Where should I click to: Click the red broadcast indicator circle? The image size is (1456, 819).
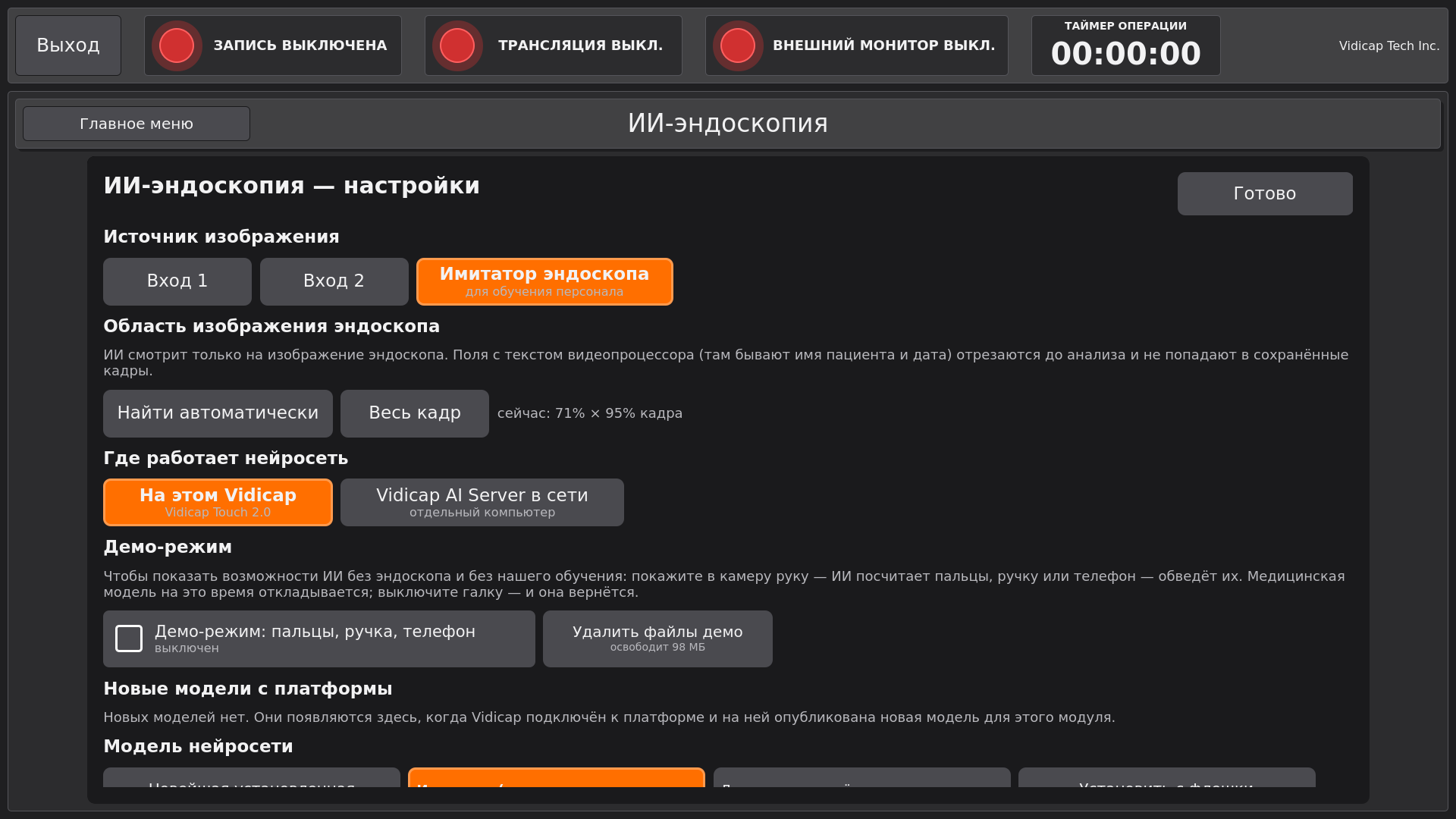pyautogui.click(x=457, y=45)
